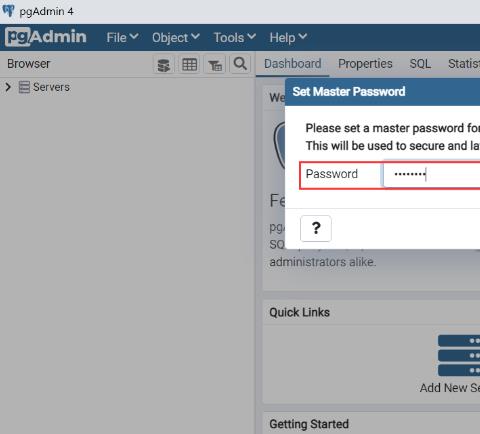The height and width of the screenshot is (434, 480).
Task: Open the Object menu
Action: tap(176, 37)
